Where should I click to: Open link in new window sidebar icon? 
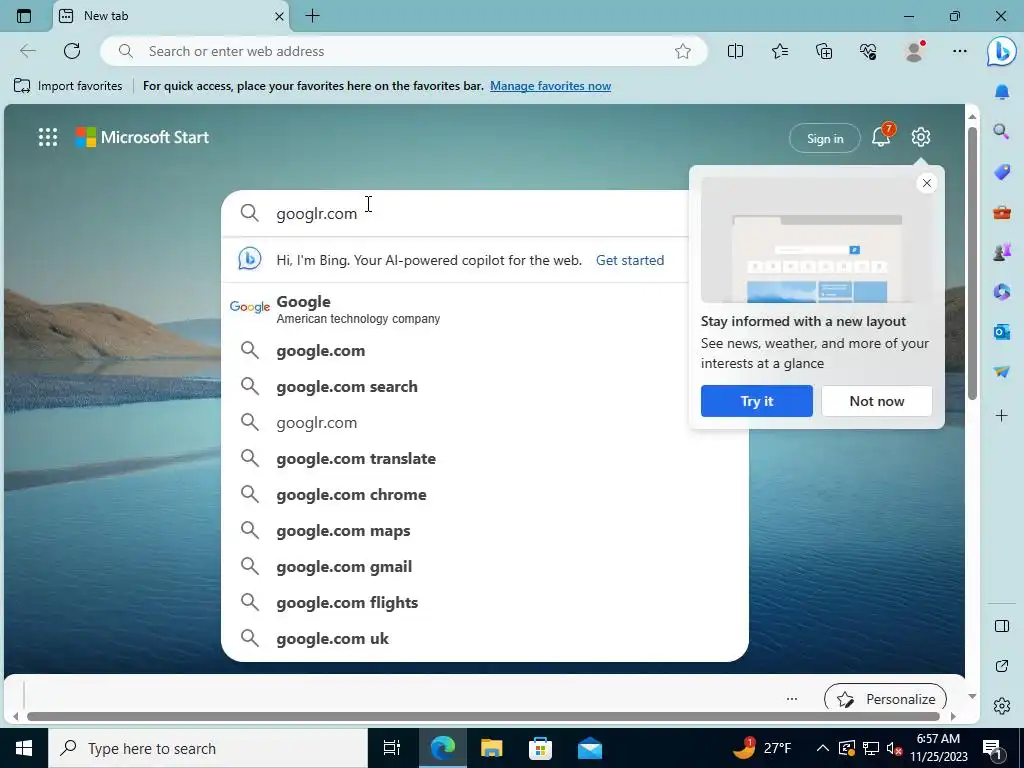[x=1002, y=666]
